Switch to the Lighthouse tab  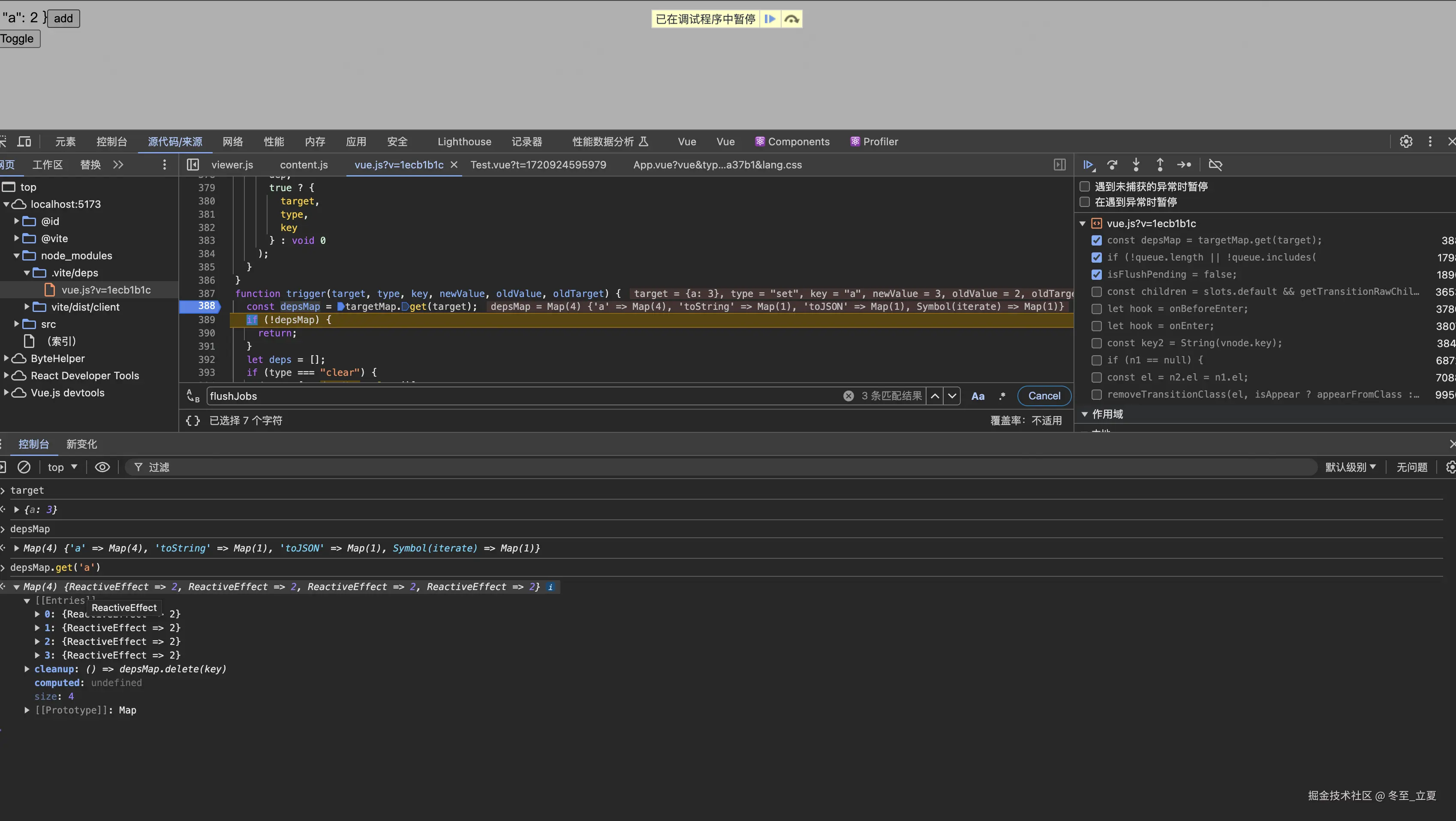click(464, 142)
